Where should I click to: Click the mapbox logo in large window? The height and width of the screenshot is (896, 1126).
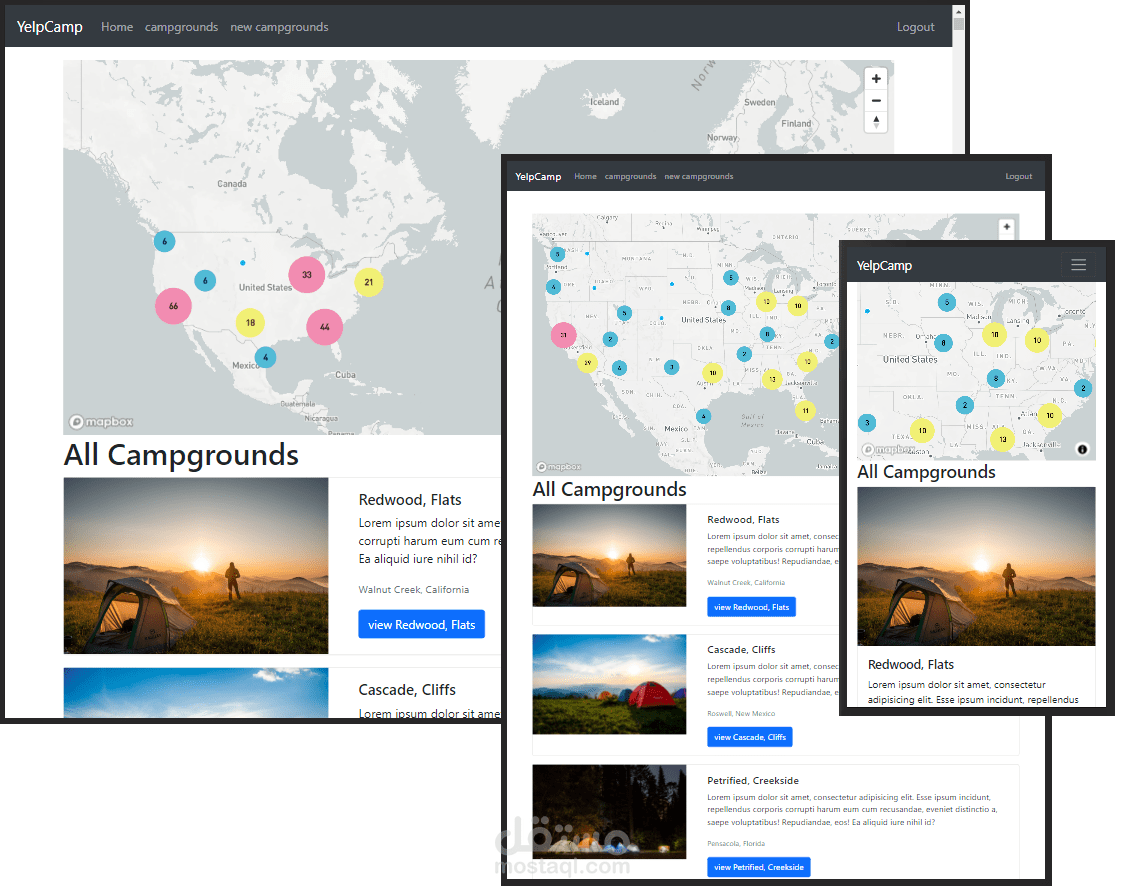[101, 421]
